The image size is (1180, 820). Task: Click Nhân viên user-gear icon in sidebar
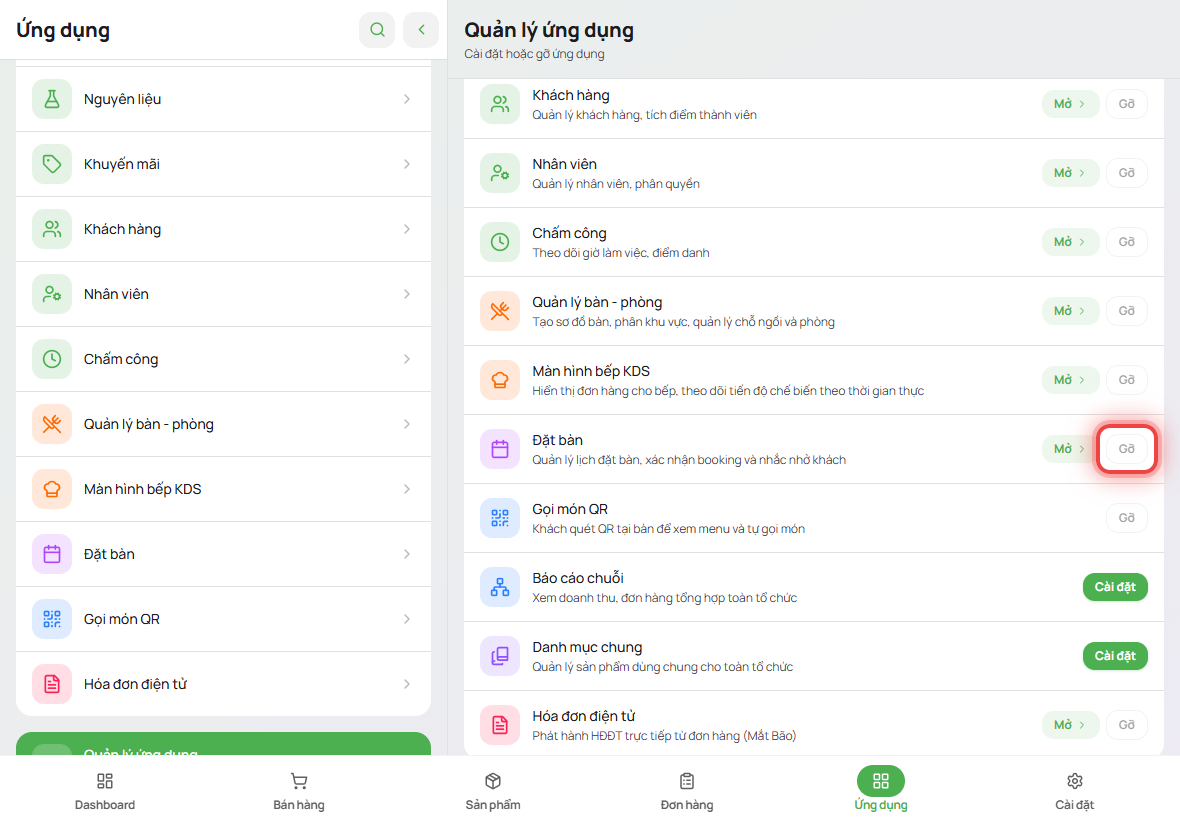(52, 294)
